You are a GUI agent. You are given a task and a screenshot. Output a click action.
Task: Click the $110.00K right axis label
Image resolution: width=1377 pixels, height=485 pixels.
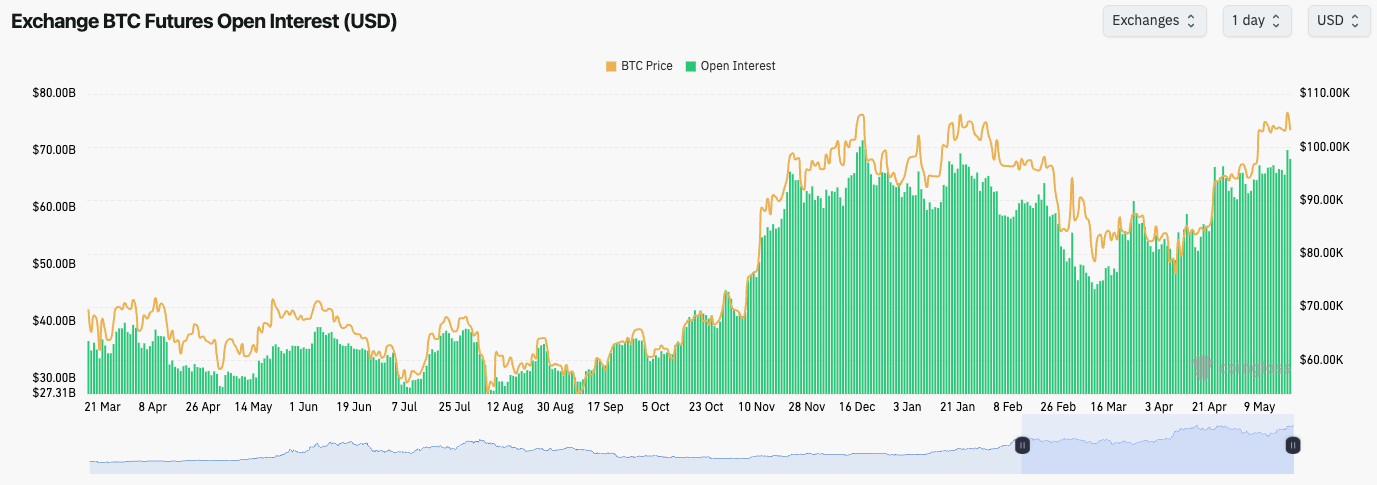pyautogui.click(x=1325, y=93)
